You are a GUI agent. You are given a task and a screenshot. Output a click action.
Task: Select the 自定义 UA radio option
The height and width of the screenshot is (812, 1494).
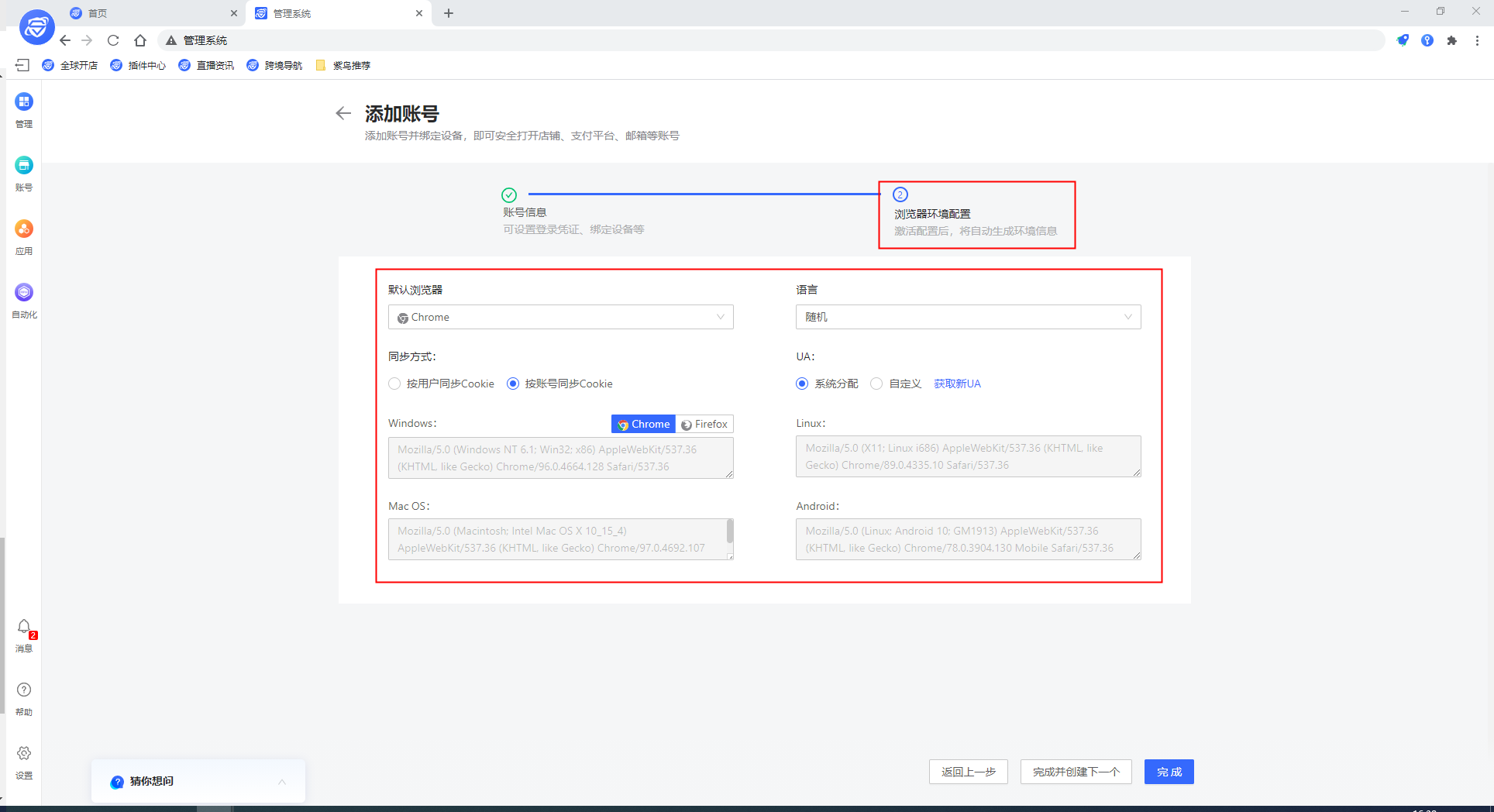pyautogui.click(x=876, y=384)
